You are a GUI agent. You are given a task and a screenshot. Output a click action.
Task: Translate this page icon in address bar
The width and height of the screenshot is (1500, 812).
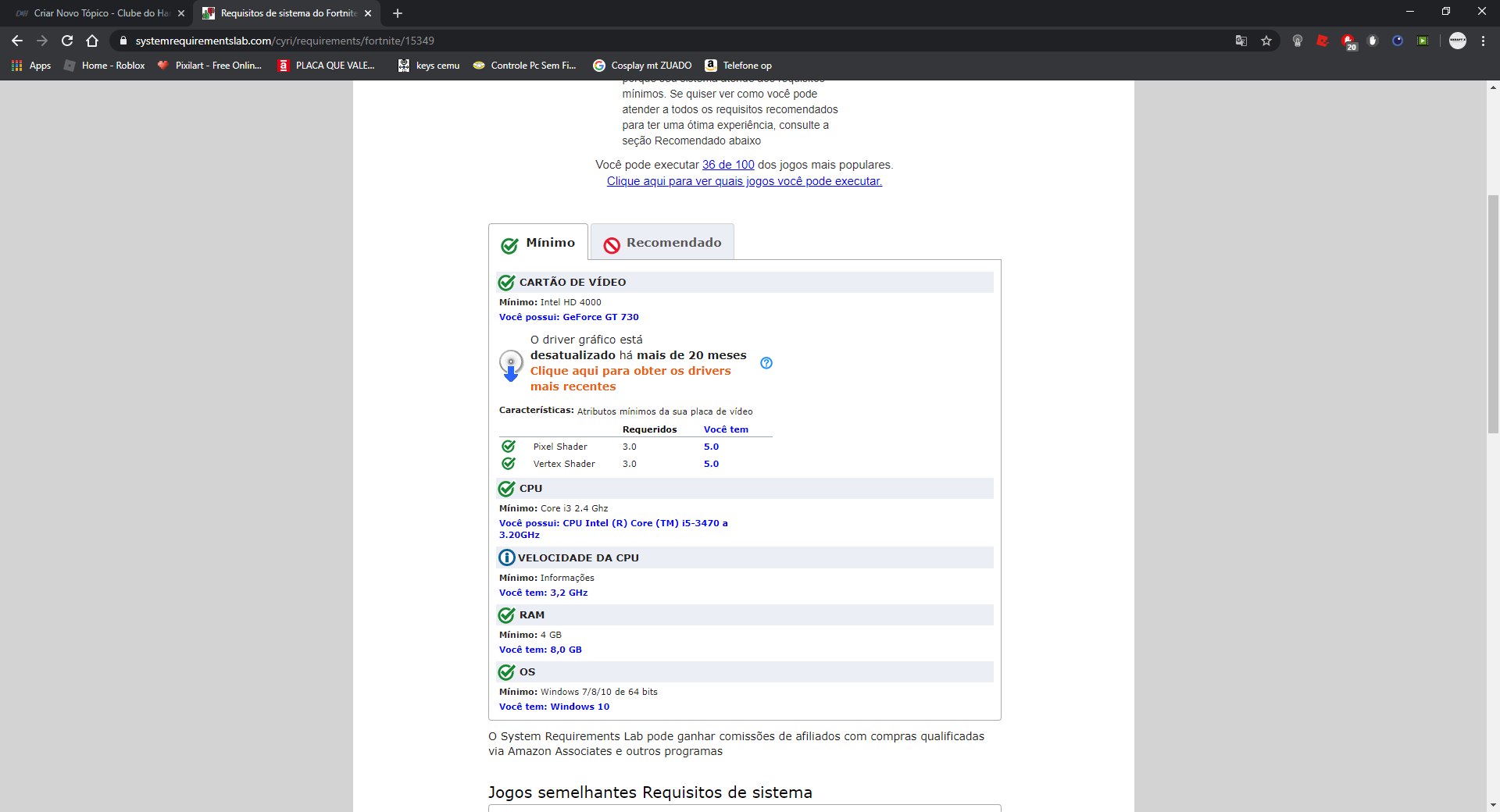pos(1241,41)
